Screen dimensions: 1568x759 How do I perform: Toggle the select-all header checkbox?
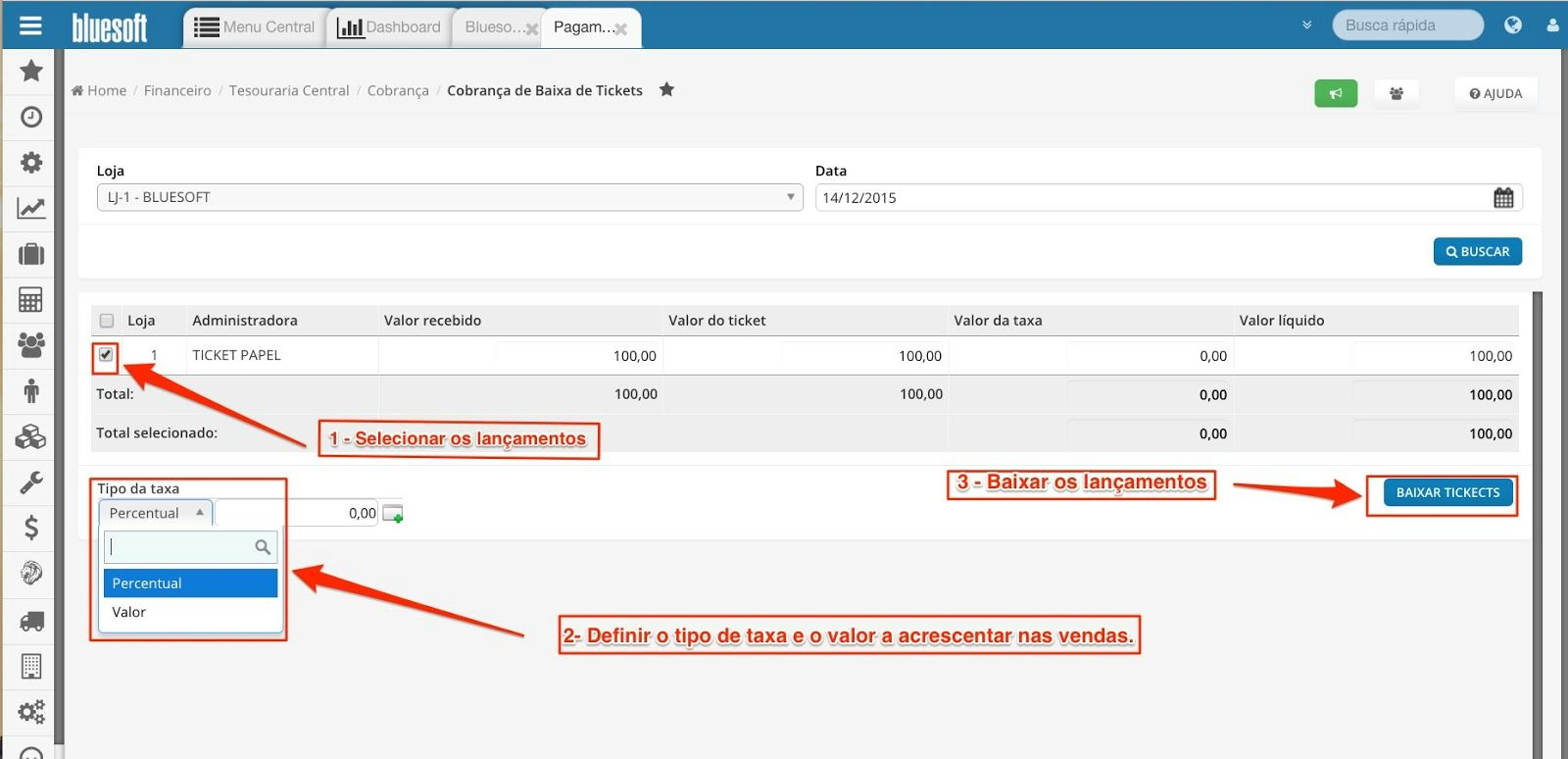point(107,321)
